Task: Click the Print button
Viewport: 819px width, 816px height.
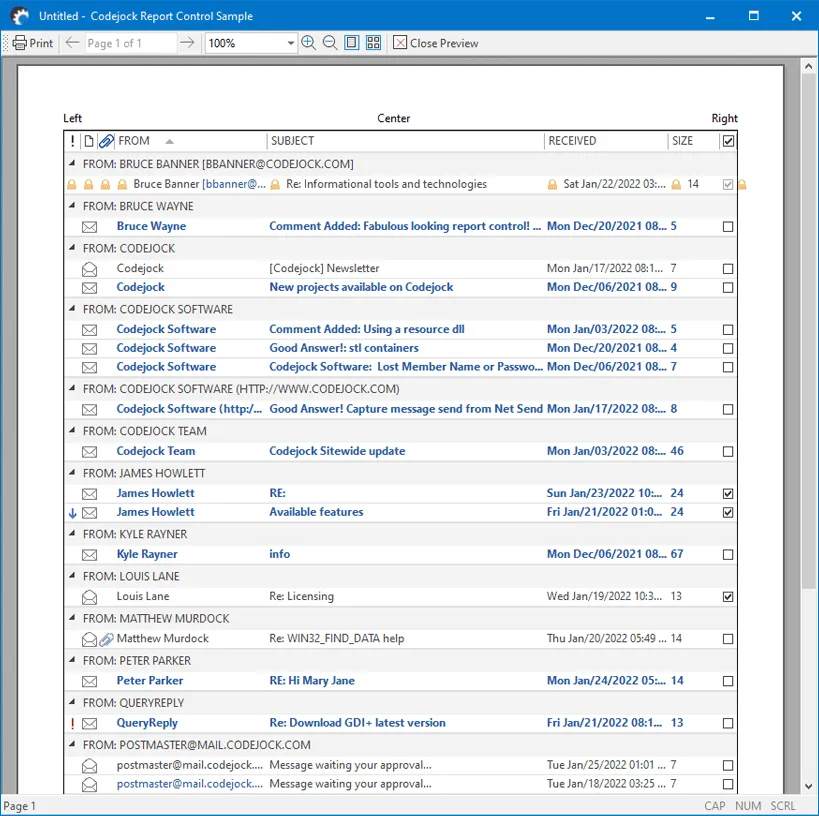Action: coord(33,43)
